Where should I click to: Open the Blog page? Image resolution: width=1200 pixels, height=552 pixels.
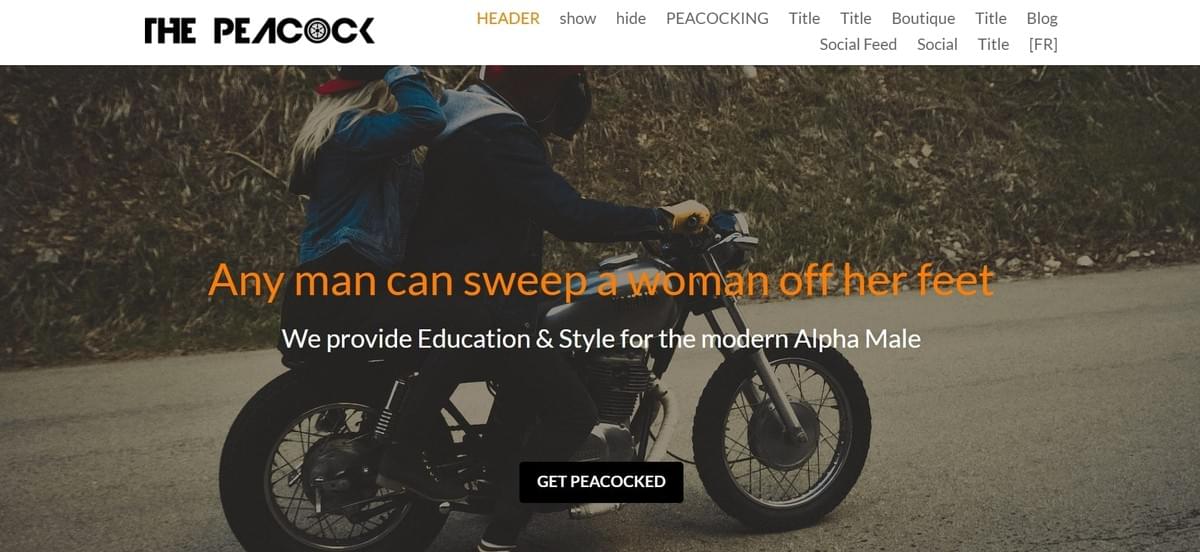(1042, 18)
